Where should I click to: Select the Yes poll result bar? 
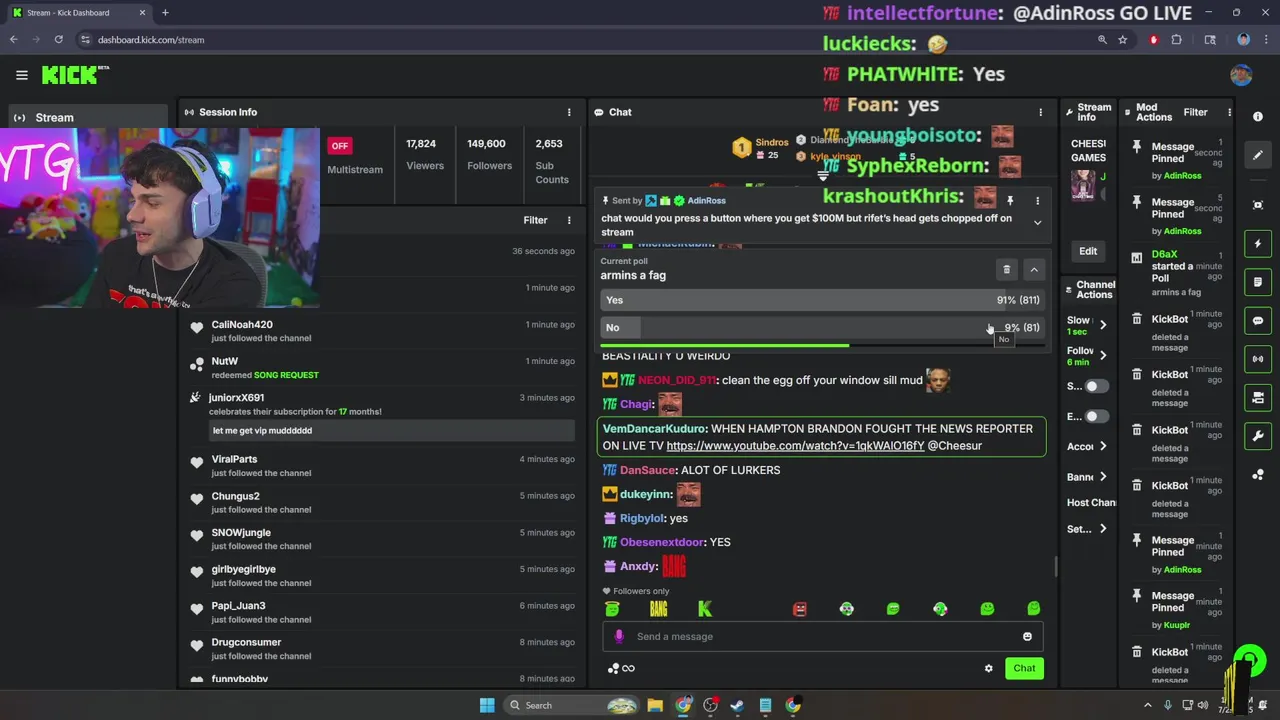tap(822, 300)
